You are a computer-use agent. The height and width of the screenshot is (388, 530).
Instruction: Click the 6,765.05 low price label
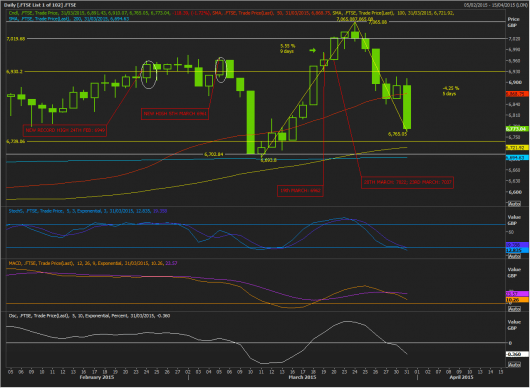pyautogui.click(x=398, y=134)
